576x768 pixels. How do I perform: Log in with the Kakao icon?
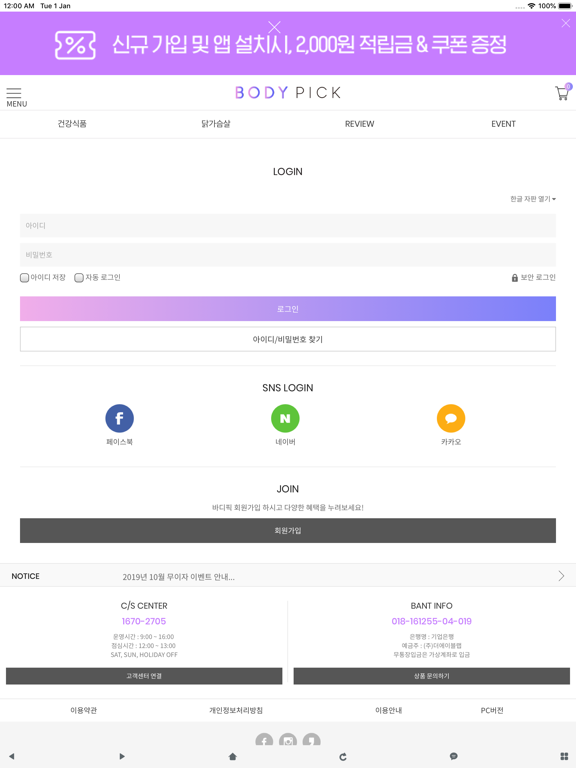[451, 418]
